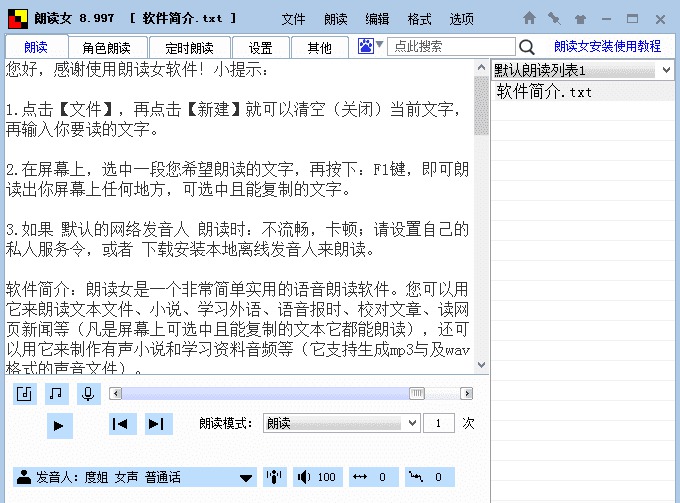Screen dimensions: 680x503
Task: Open the 编辑 menu
Action: click(x=377, y=19)
